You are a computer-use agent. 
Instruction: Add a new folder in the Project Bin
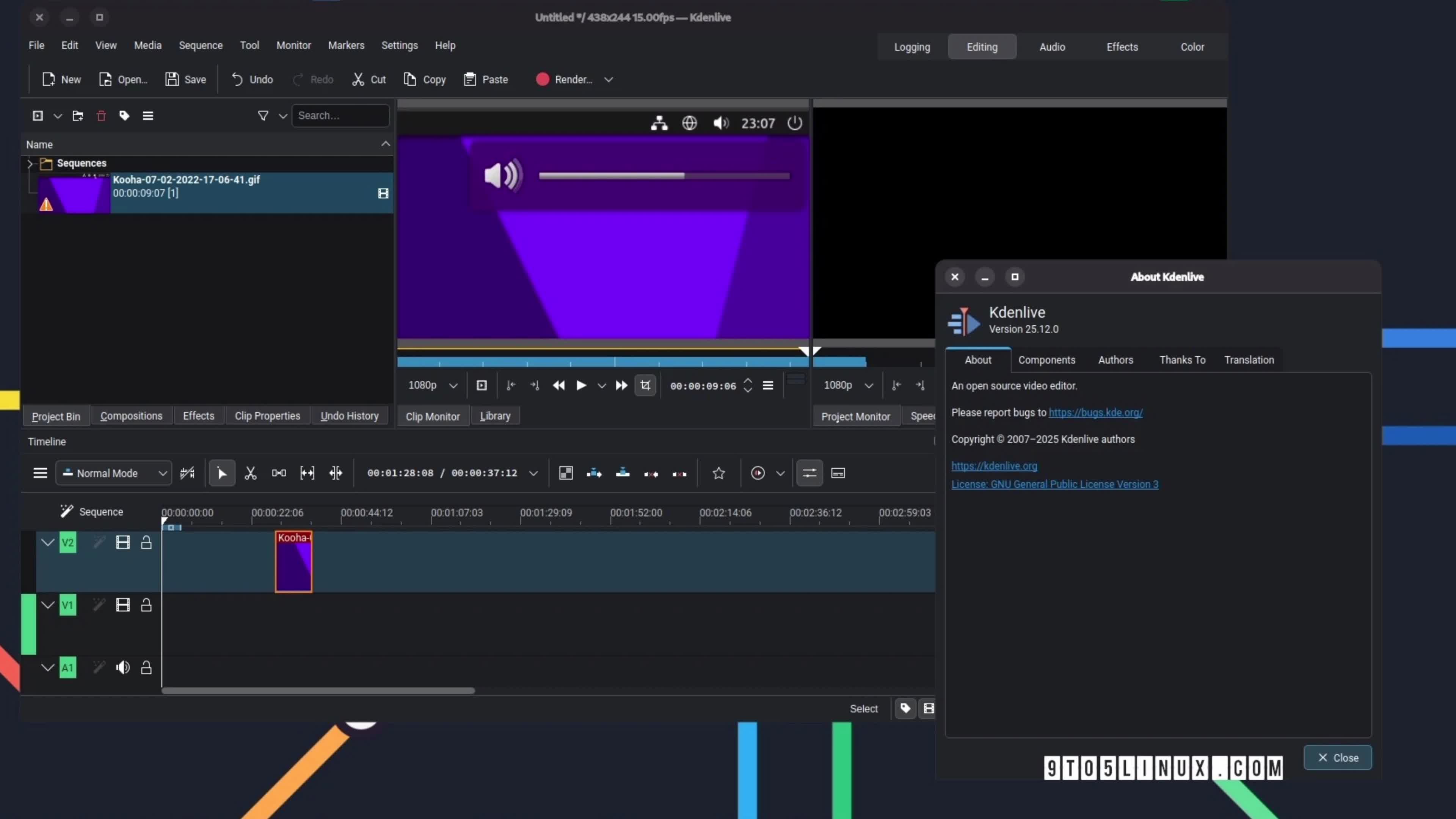(77, 115)
